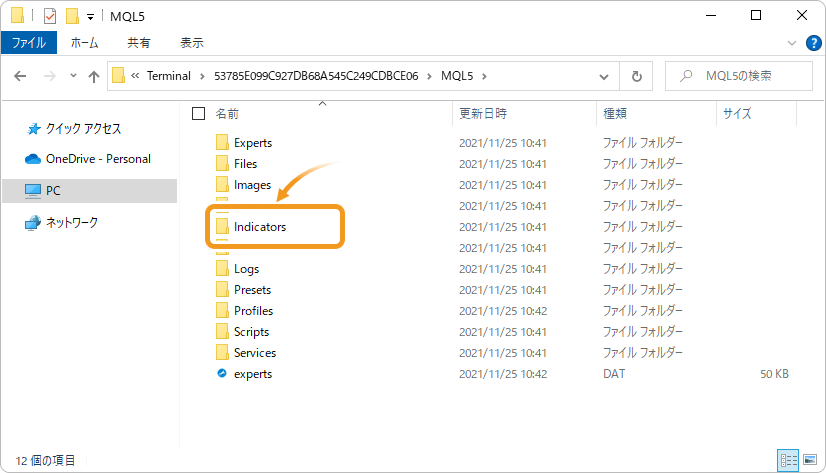Screen dimensions: 826x473
Task: Click the Properties quick access toolbar icon
Action: [50, 16]
